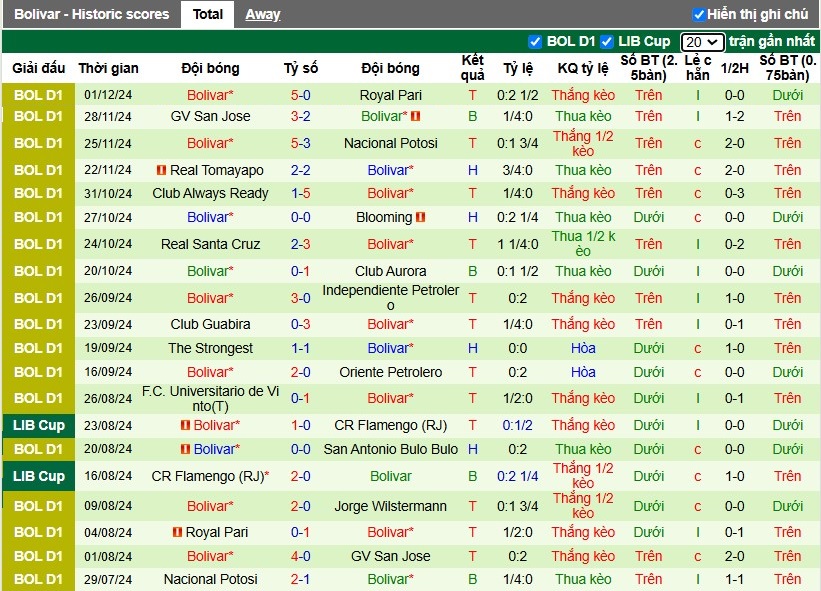Image resolution: width=821 pixels, height=591 pixels.
Task: Open the 2-1 score at Nacional Potosi
Action: point(301,579)
